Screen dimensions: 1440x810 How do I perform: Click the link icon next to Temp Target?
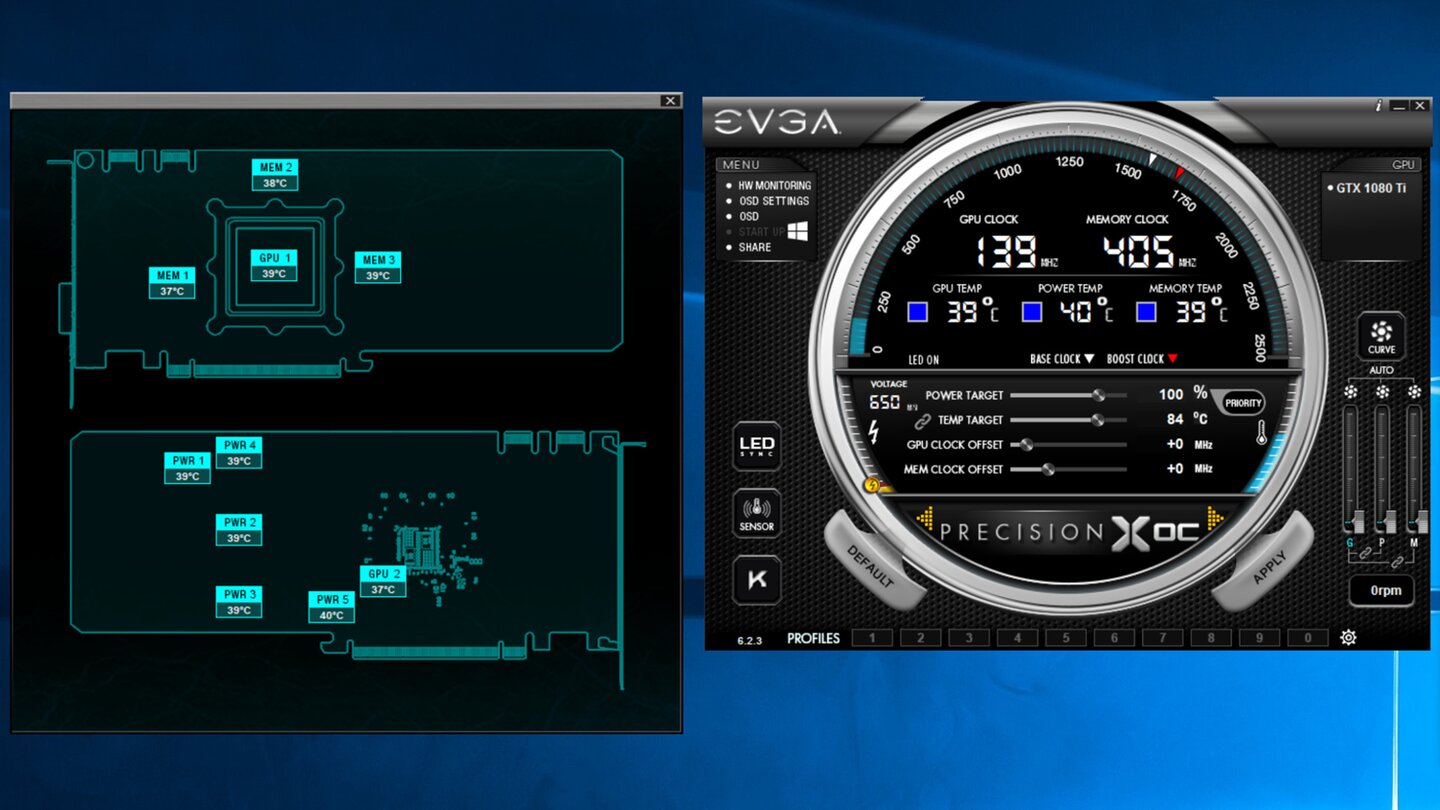923,421
